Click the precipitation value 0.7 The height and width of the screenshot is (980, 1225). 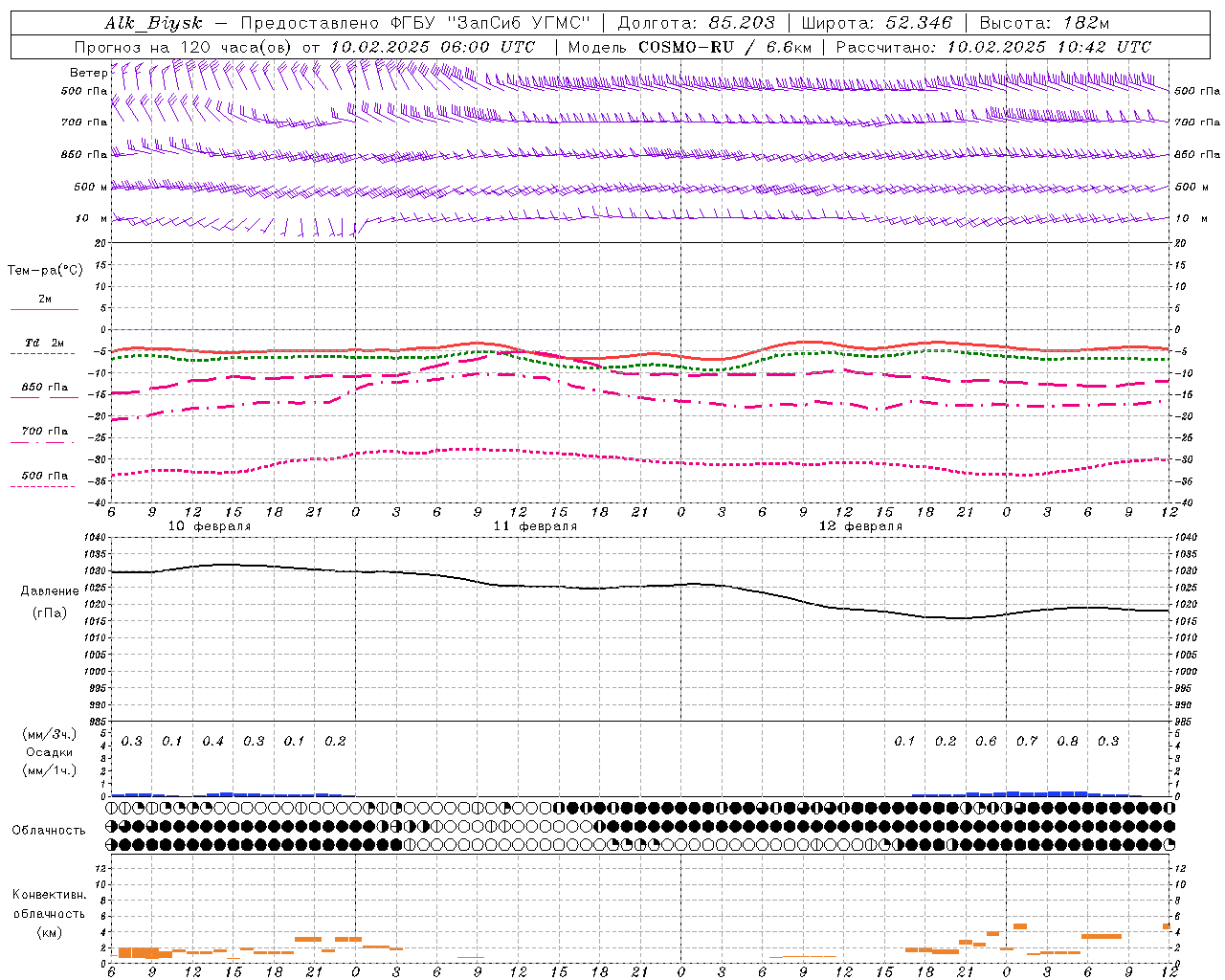tap(1027, 742)
